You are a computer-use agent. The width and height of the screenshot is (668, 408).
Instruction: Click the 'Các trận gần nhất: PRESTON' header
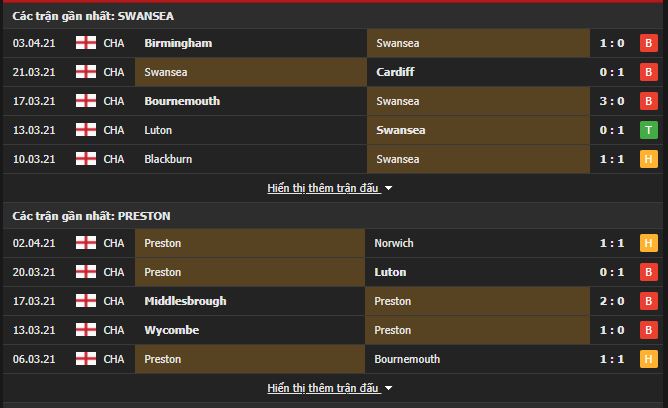tap(91, 216)
